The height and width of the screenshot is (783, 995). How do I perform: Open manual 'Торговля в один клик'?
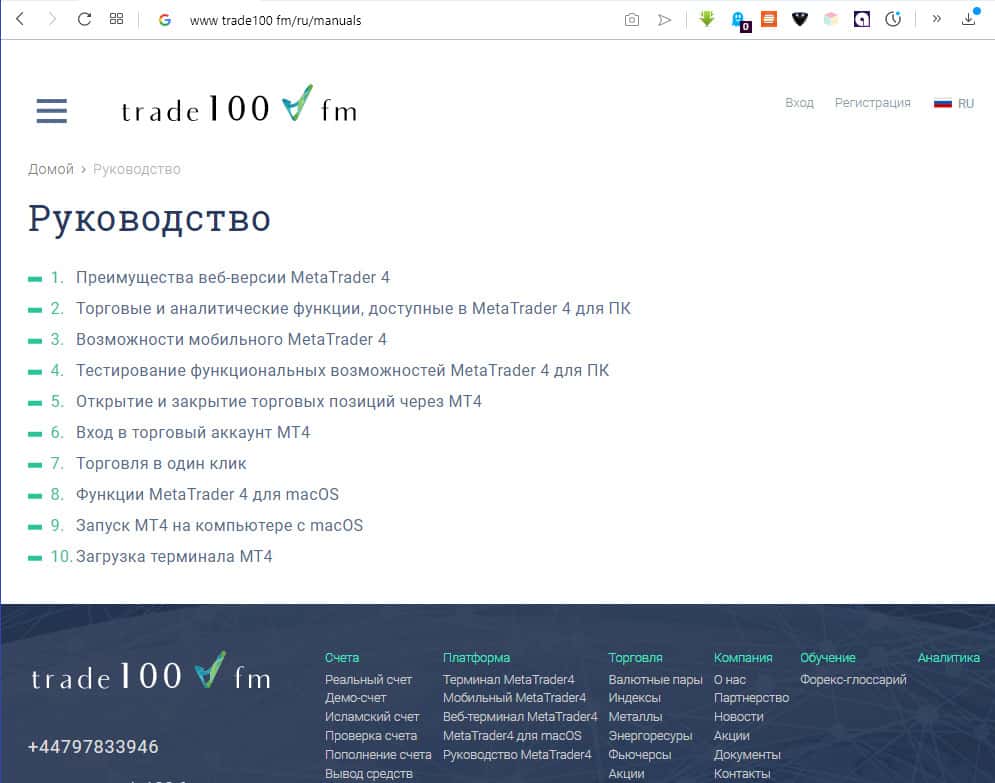[x=161, y=463]
